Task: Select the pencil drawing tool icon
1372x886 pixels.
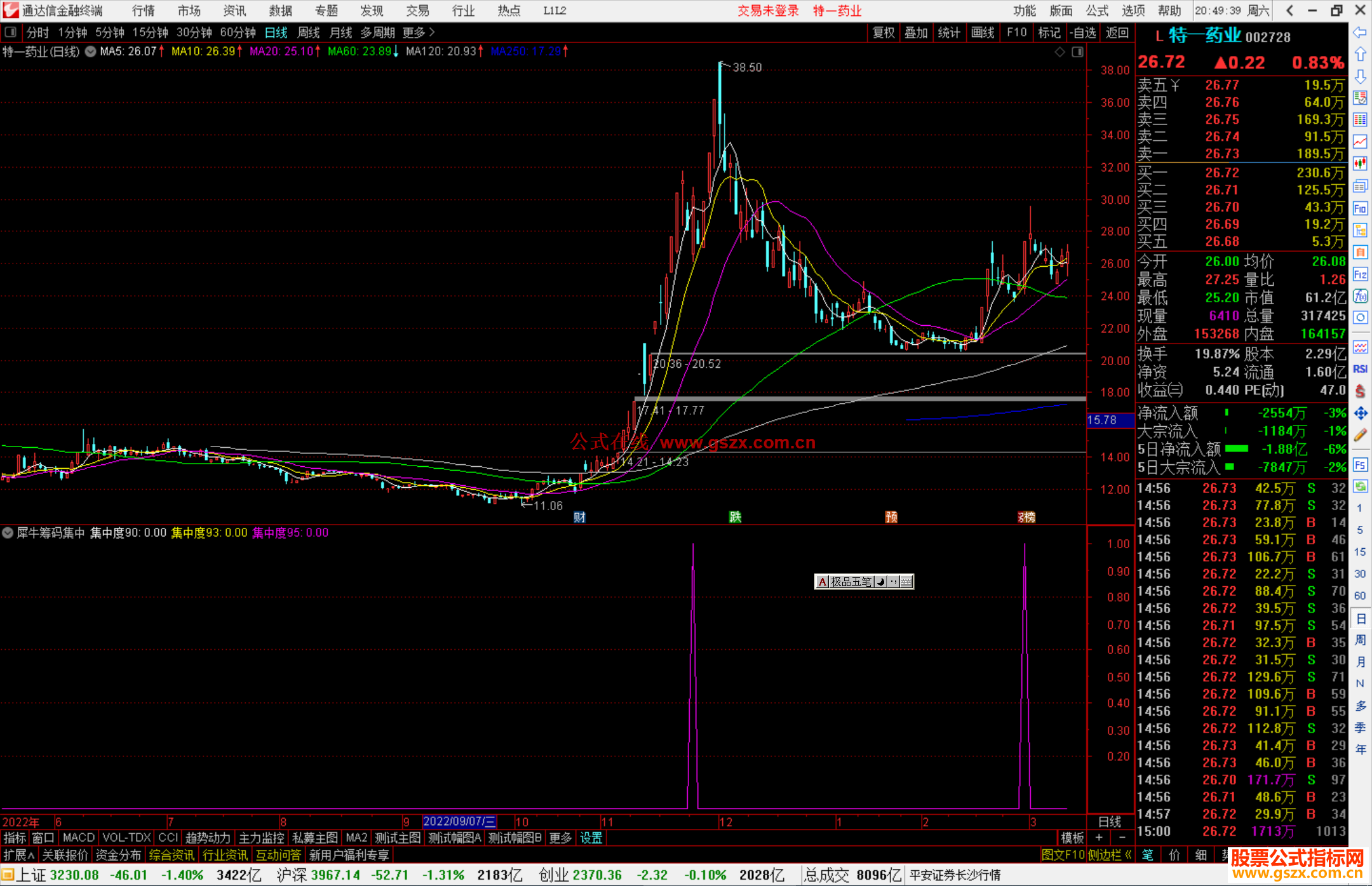Action: point(1360,435)
